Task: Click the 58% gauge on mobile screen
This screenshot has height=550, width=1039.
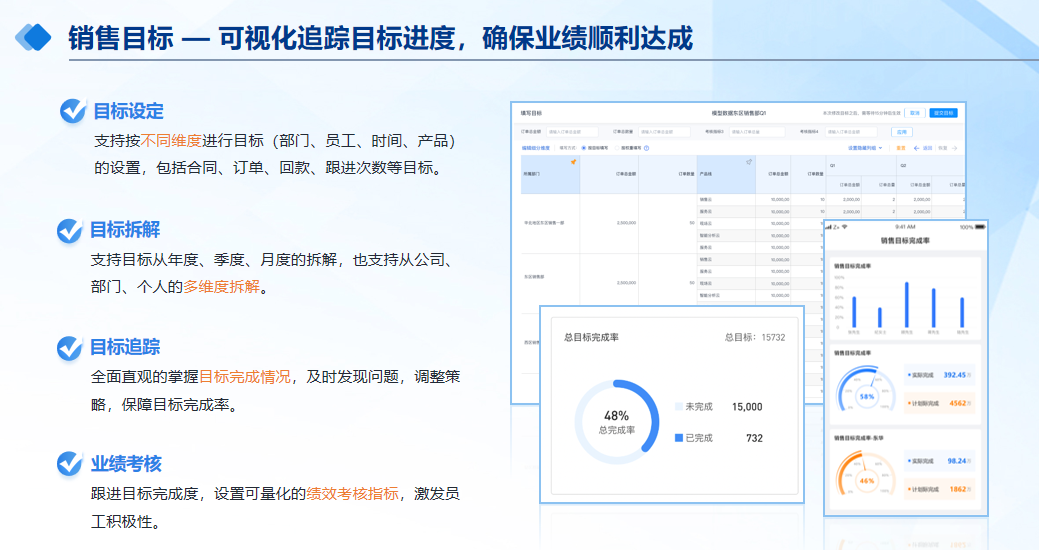Action: [x=866, y=394]
